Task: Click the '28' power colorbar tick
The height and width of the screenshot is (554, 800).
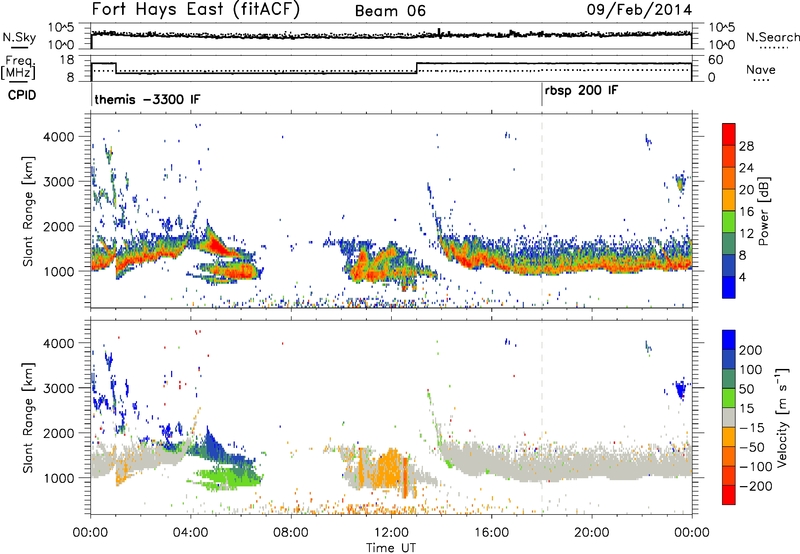Action: pos(746,146)
